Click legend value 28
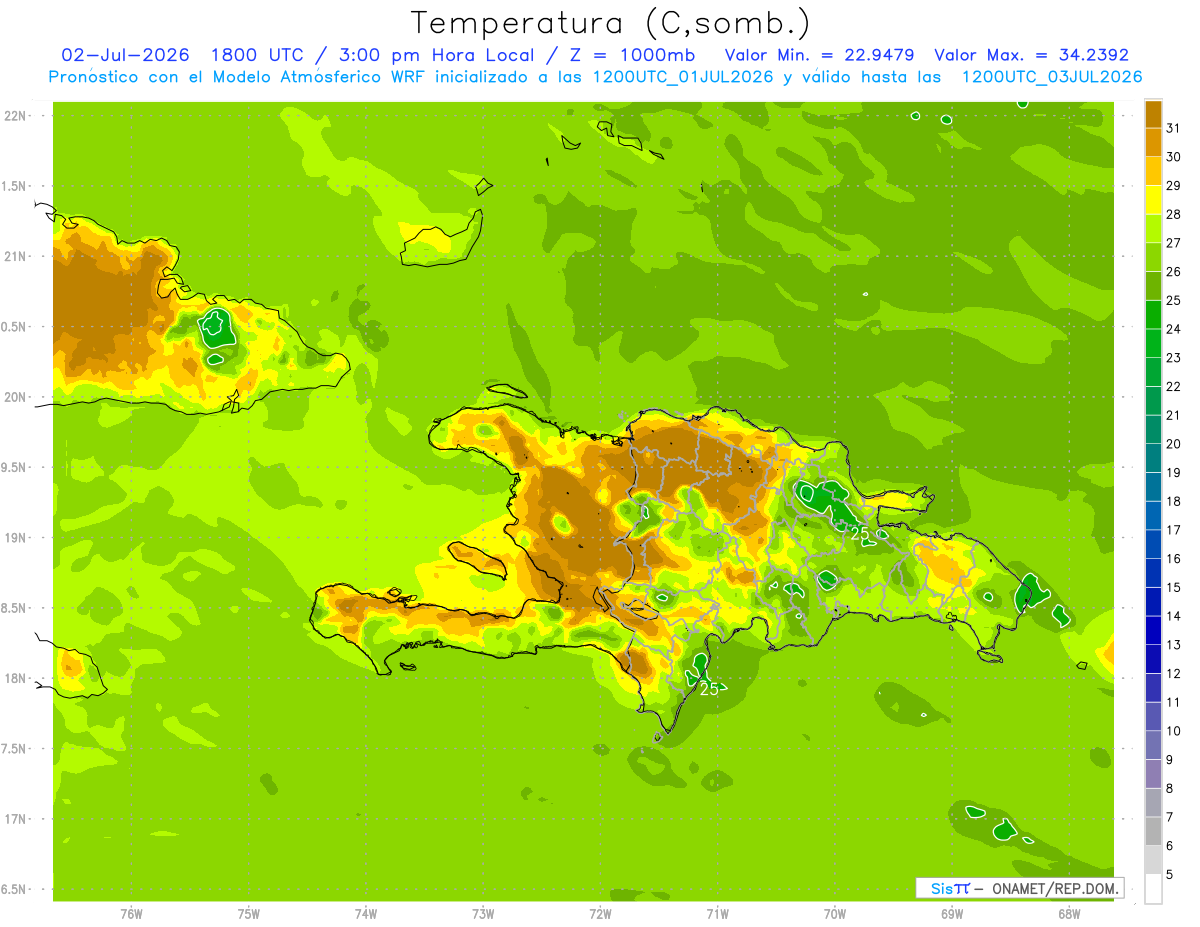 [x=1174, y=214]
